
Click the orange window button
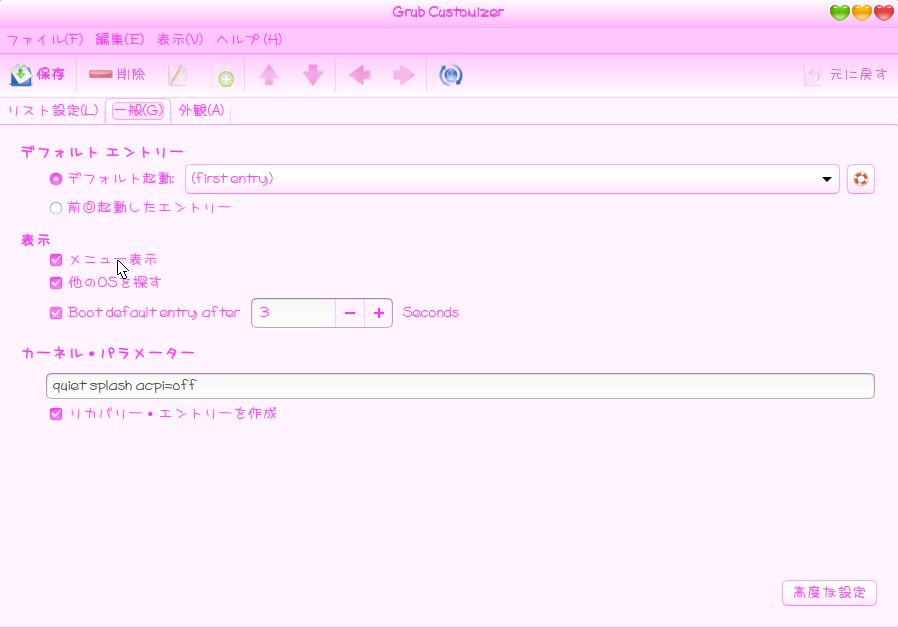(x=861, y=13)
